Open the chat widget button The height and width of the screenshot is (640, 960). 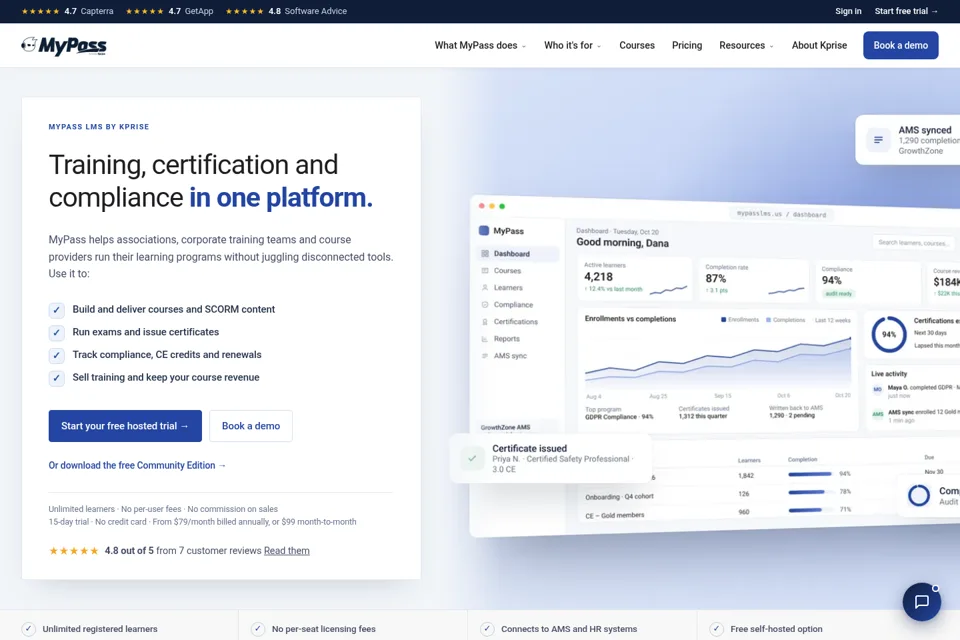[921, 601]
